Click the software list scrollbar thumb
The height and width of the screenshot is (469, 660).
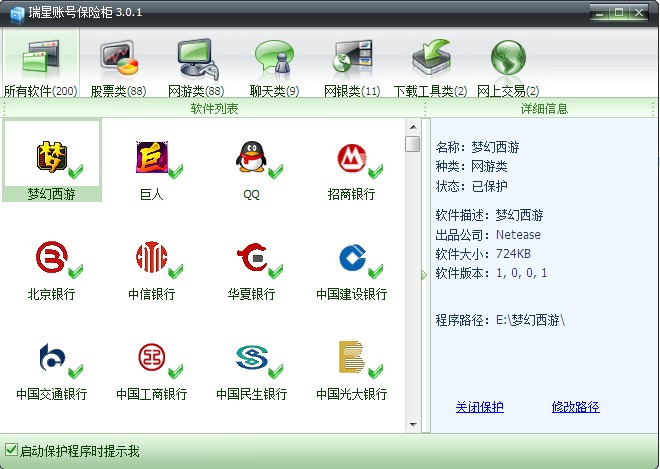[x=413, y=144]
